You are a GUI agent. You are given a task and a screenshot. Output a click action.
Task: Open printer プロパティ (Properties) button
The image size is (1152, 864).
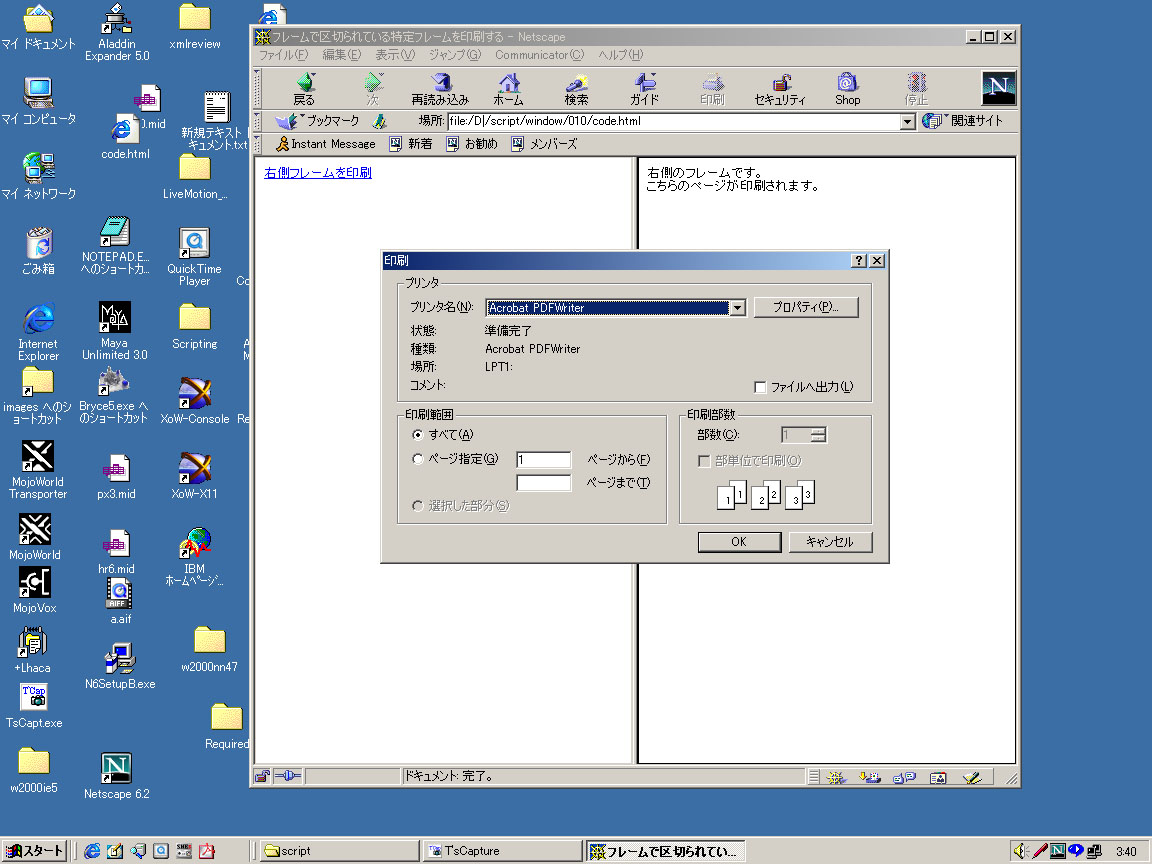click(806, 307)
